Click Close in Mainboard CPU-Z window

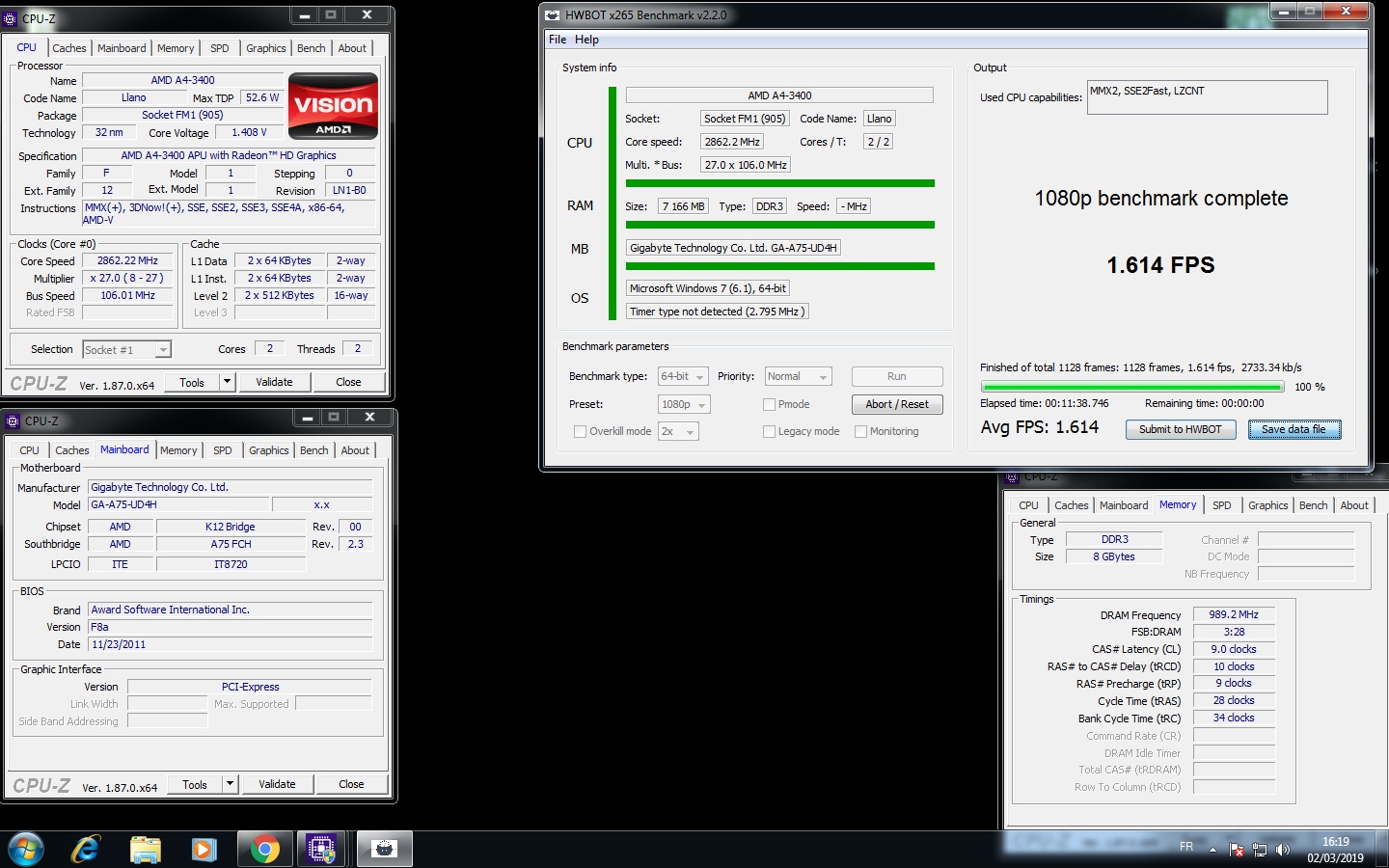[x=351, y=784]
